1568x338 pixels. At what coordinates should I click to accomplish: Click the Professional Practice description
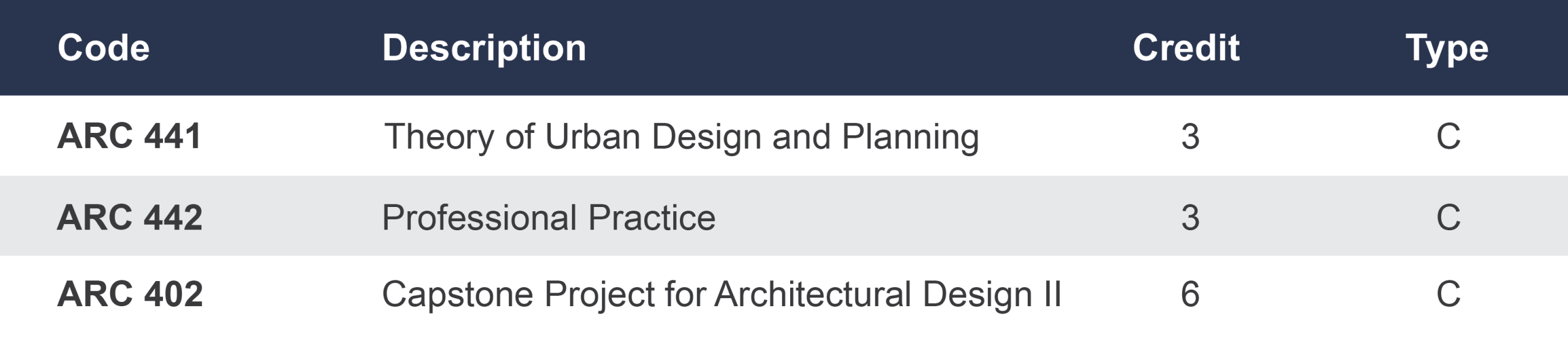[548, 217]
